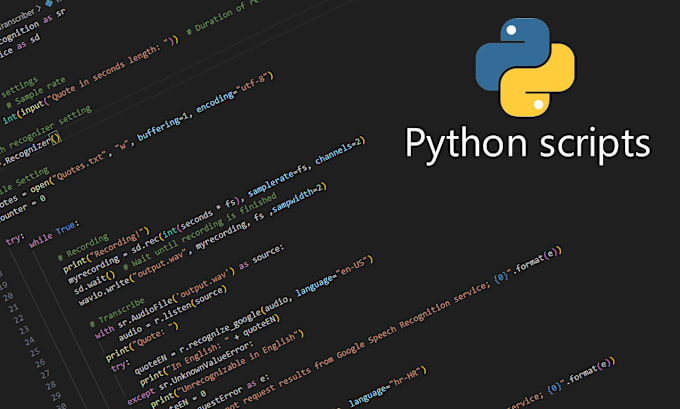The image size is (680, 409).
Task: Click the language="hr-HR" argument
Action: 387,387
